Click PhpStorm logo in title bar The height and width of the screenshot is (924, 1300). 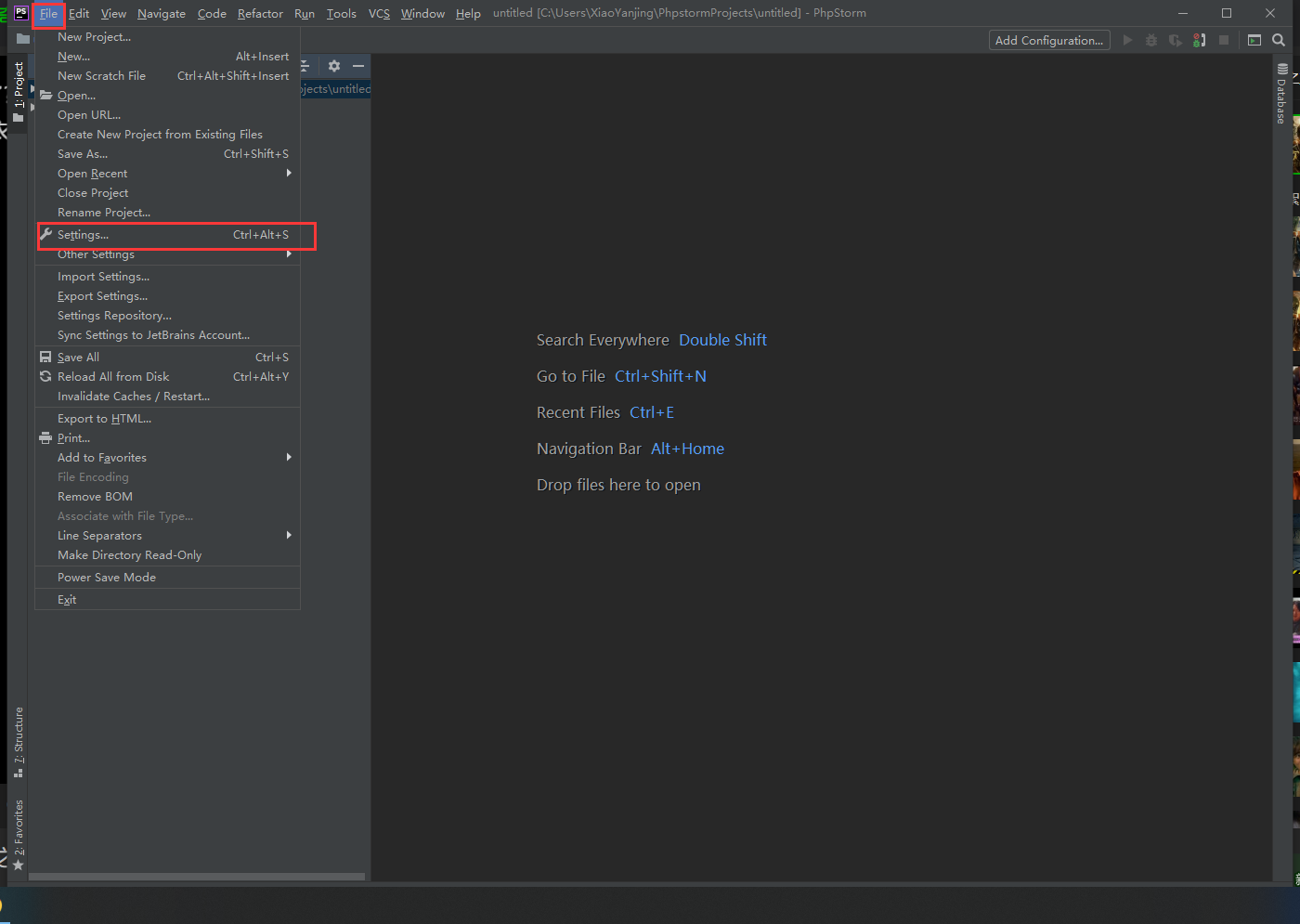click(x=20, y=13)
